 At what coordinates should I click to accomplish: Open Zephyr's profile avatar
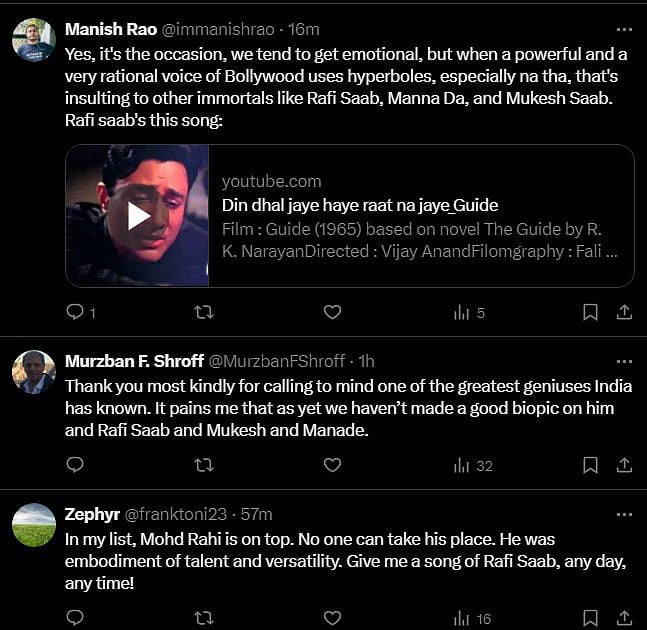pyautogui.click(x=34, y=524)
